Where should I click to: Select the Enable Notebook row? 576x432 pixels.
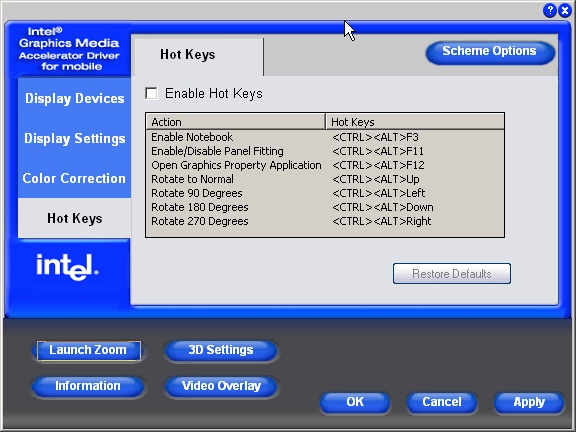[x=325, y=137]
